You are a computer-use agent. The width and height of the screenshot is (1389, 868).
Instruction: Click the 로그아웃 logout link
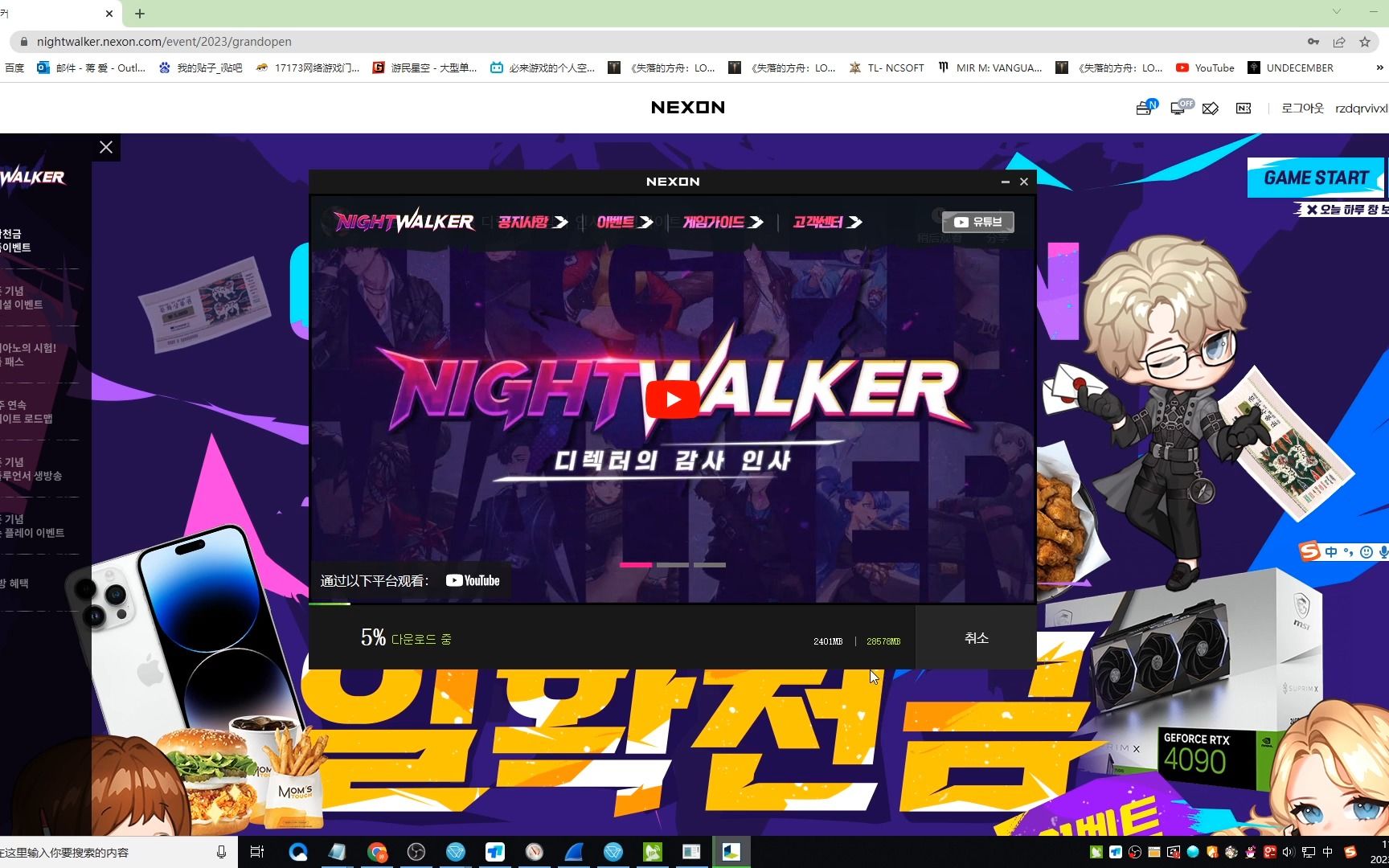[x=1301, y=108]
